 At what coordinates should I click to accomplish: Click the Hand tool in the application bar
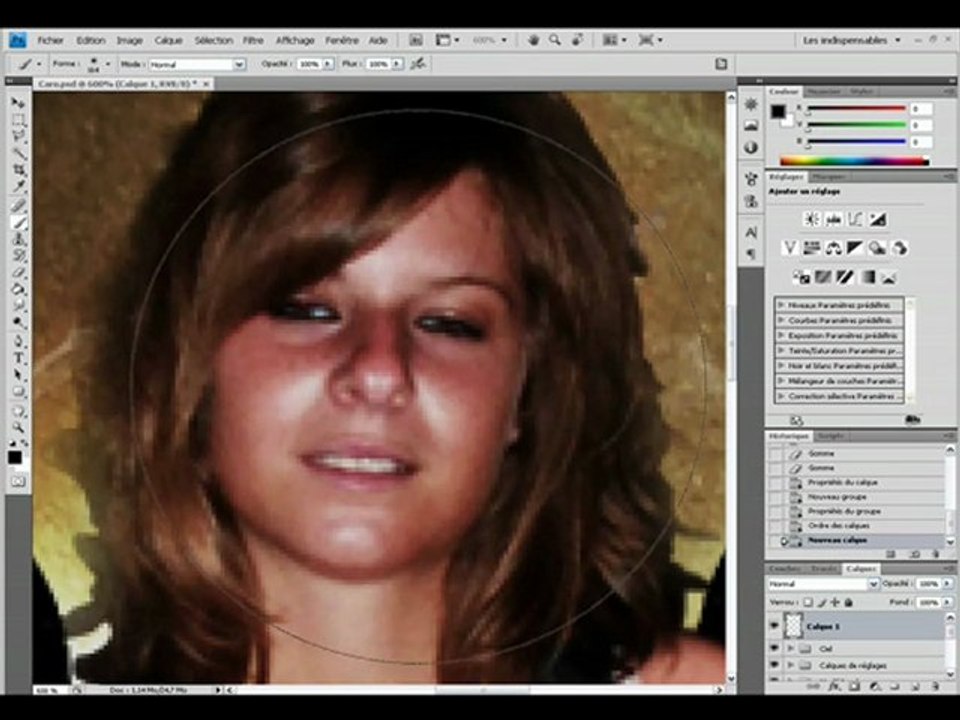pyautogui.click(x=533, y=40)
